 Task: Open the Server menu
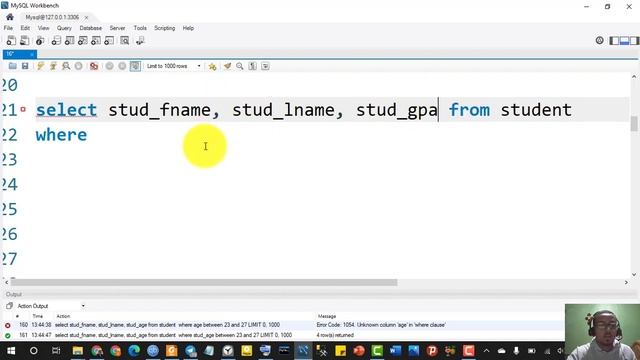click(x=117, y=28)
